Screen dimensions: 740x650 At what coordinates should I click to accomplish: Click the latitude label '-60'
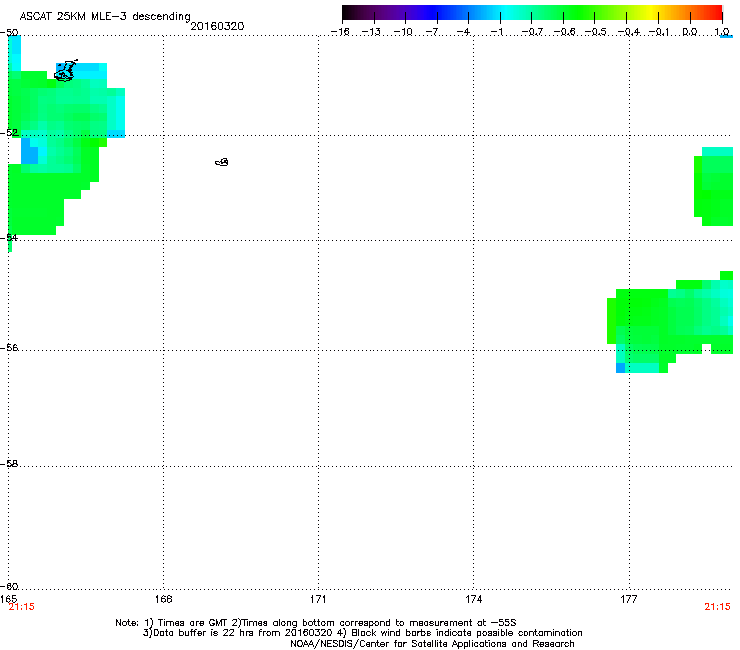pyautogui.click(x=9, y=586)
